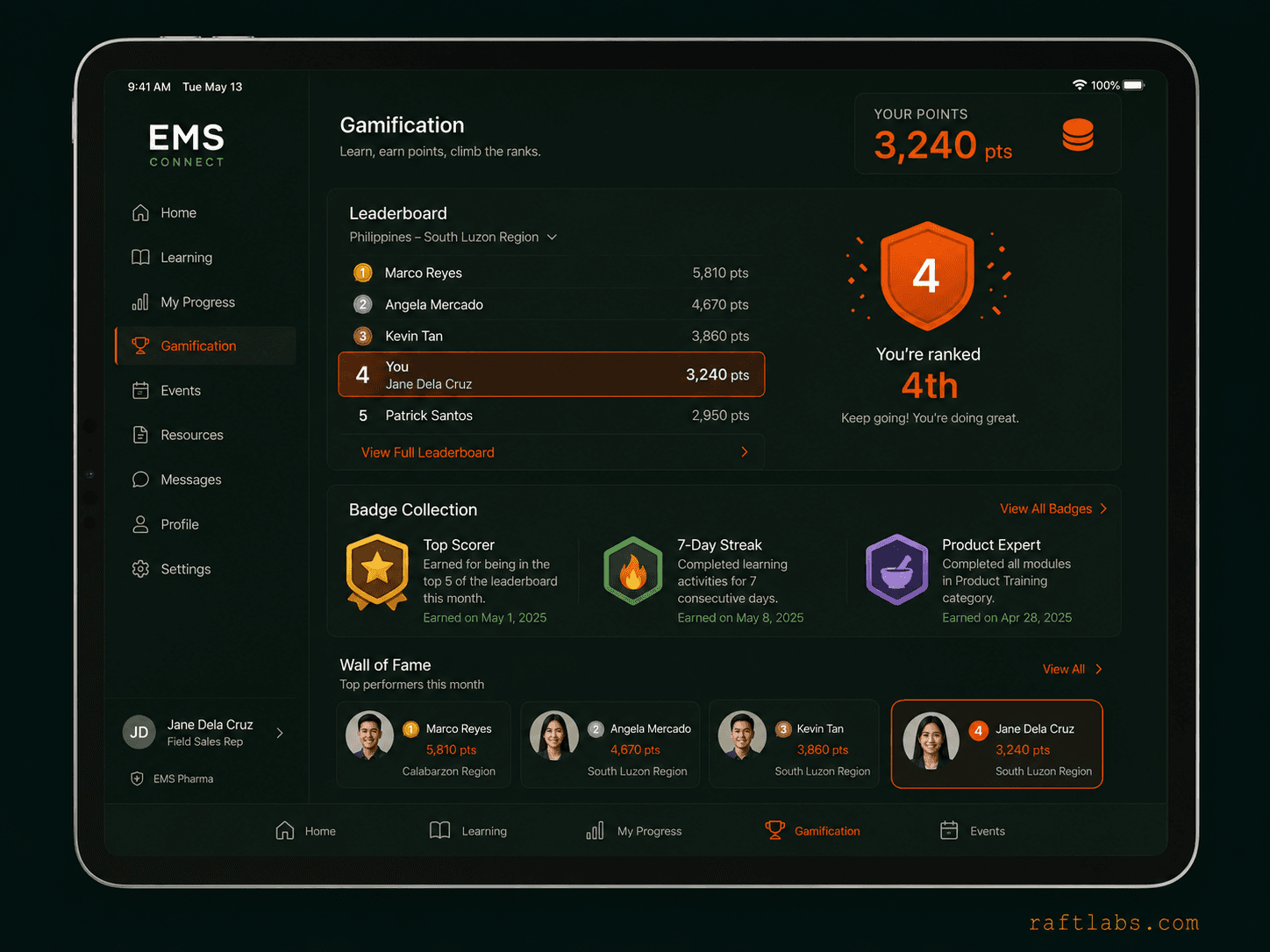Open Angela Mercado's Wall of Fame card

coord(610,744)
